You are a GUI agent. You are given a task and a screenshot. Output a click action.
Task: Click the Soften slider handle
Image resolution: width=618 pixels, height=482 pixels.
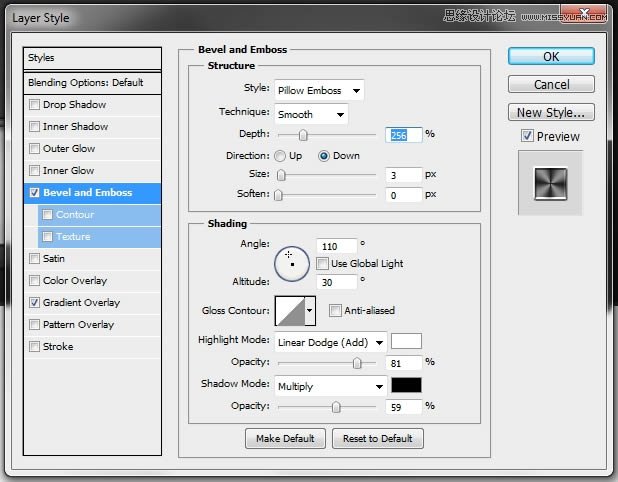coord(278,195)
